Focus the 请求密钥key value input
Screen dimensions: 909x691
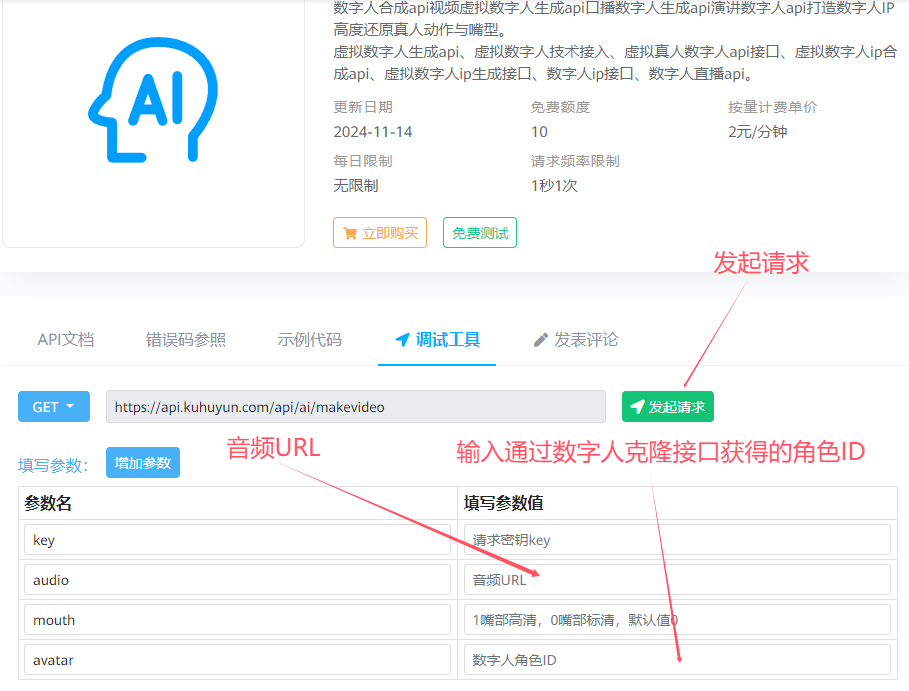pos(677,540)
